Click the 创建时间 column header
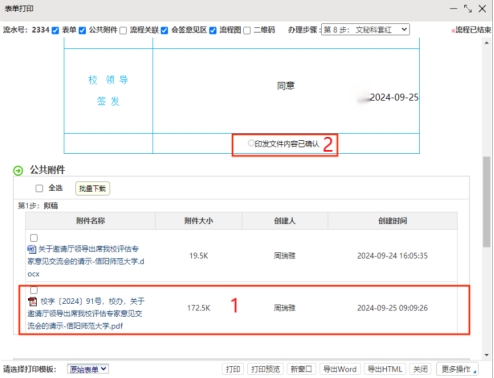Image resolution: width=494 pixels, height=378 pixels. click(392, 221)
